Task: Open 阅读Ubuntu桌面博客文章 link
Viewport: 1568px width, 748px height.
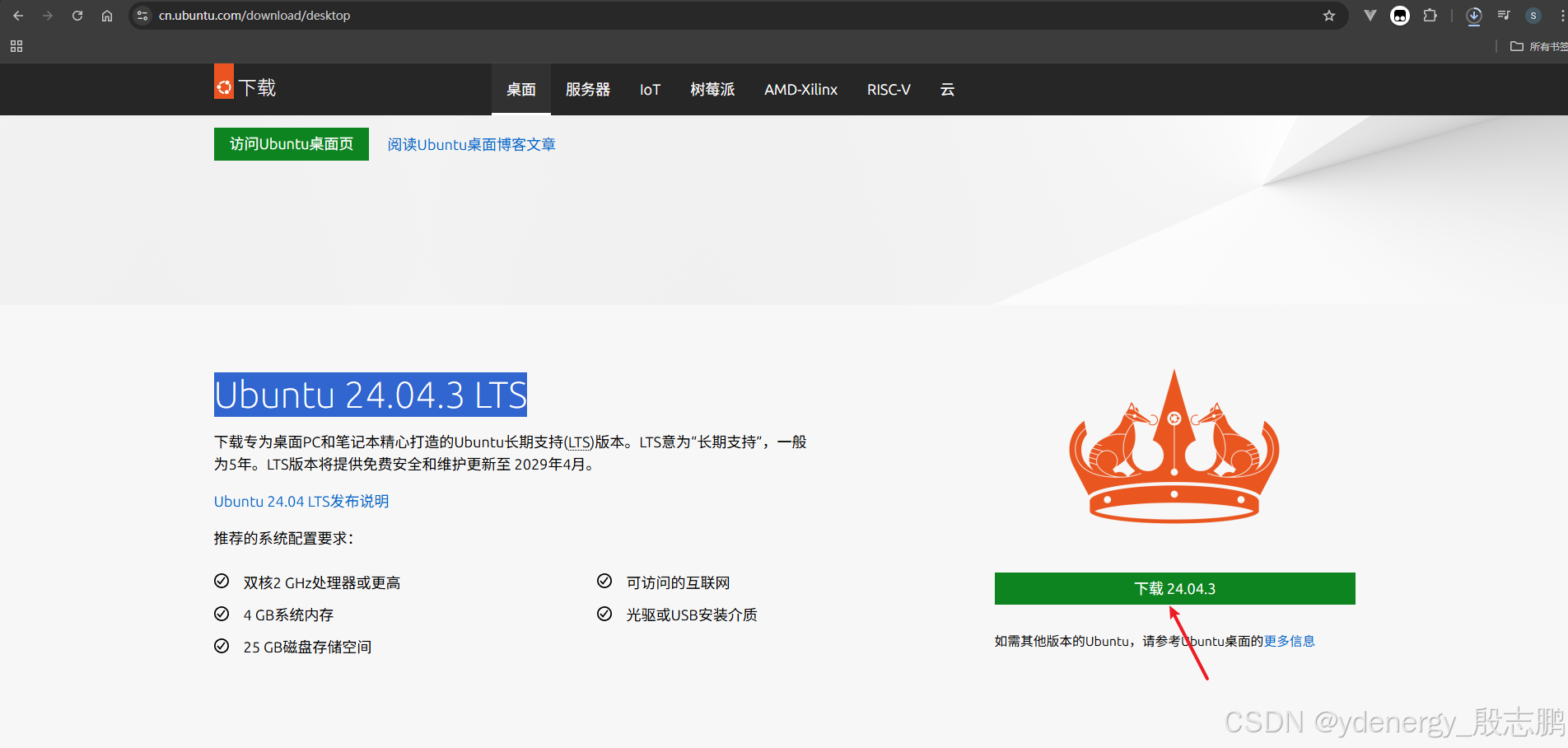Action: point(472,144)
